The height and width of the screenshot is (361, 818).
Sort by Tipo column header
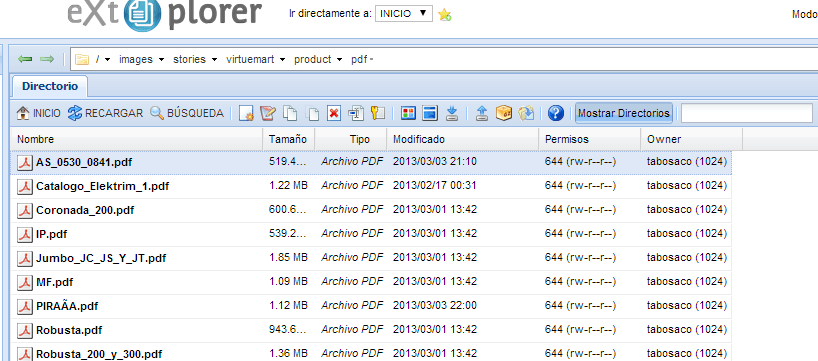pos(351,139)
